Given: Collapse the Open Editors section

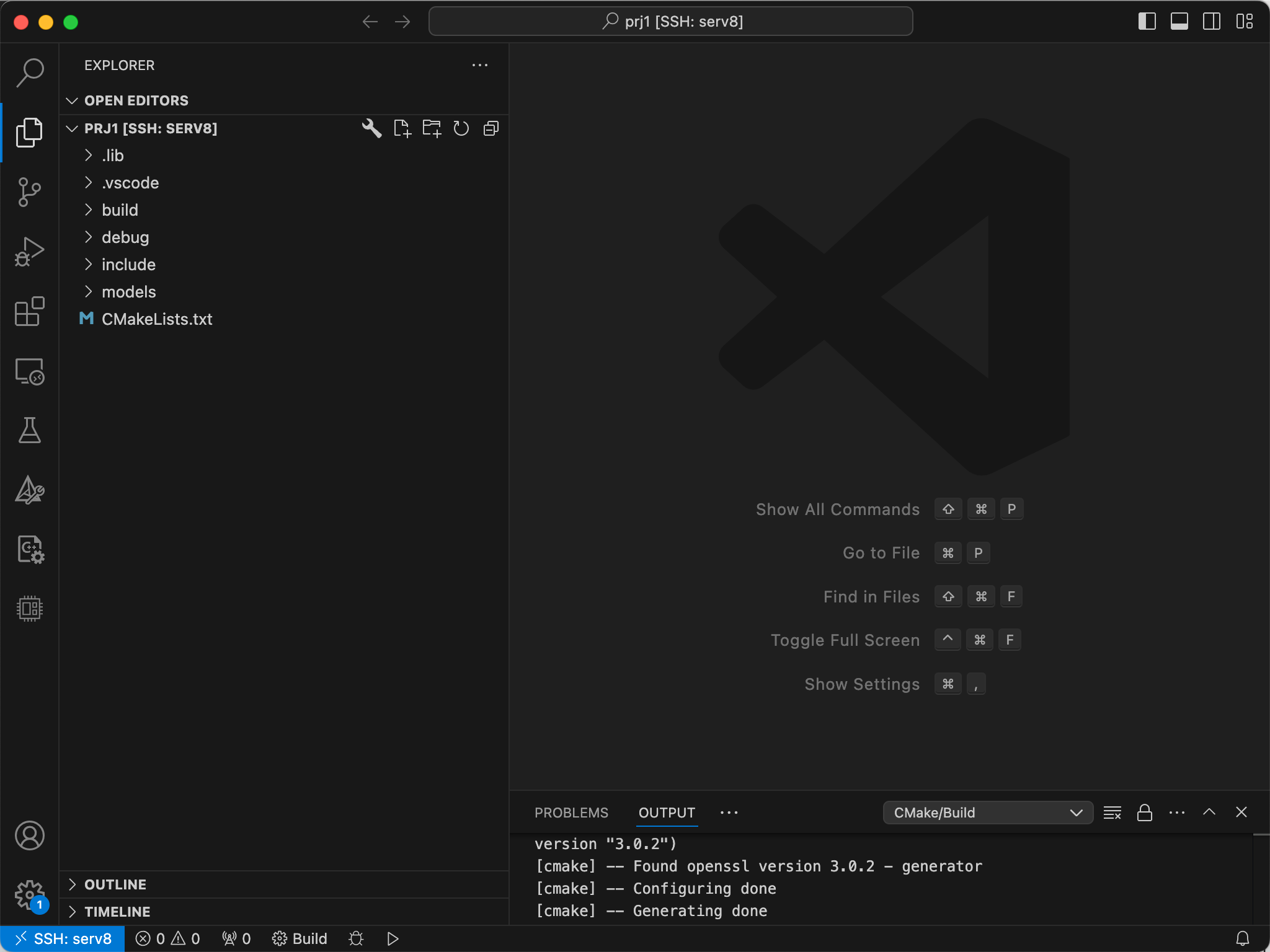Looking at the screenshot, I should tap(284, 100).
